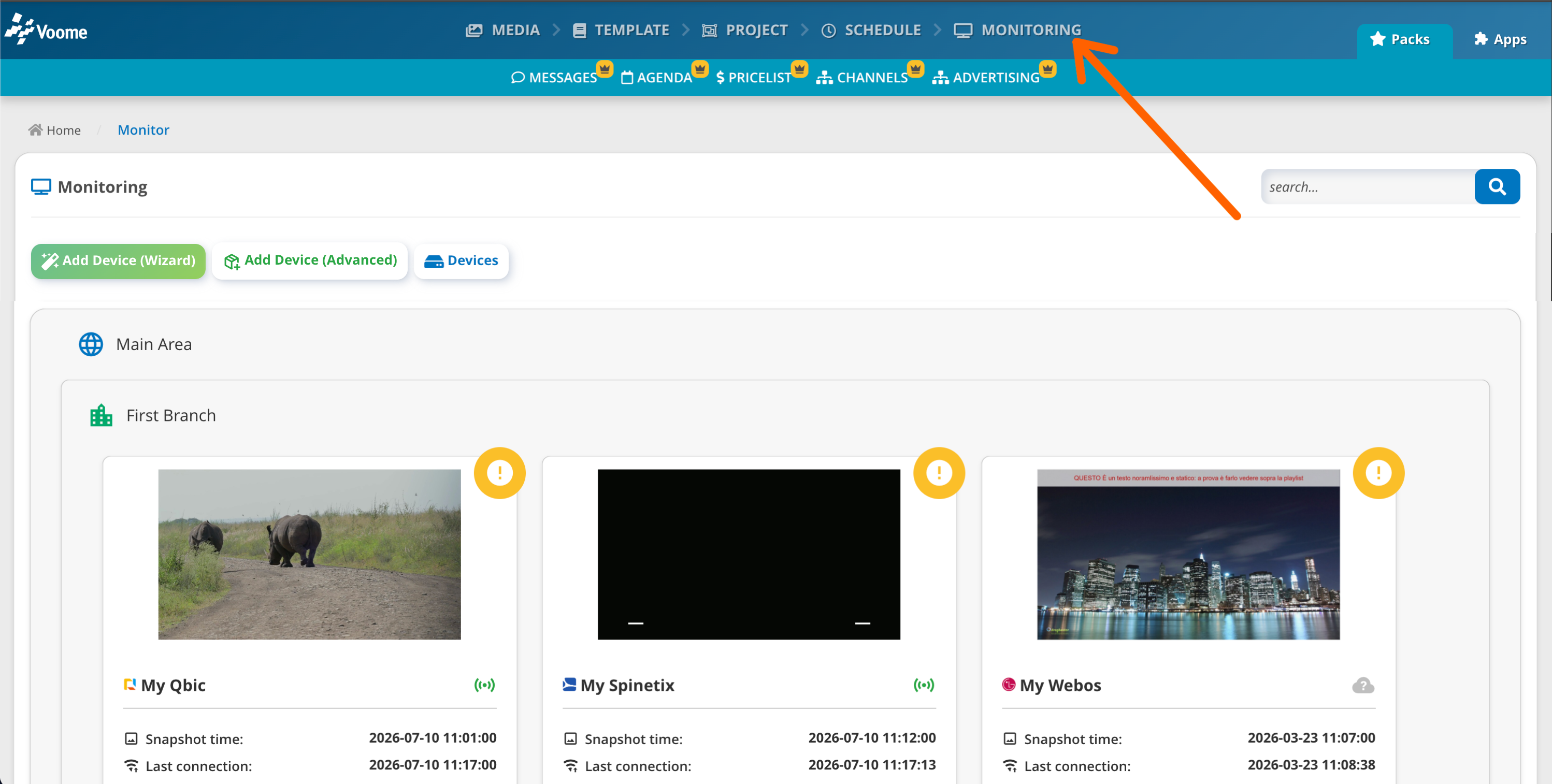Screen dimensions: 1552x784
Task: Click the Project frame icon
Action: tap(709, 31)
